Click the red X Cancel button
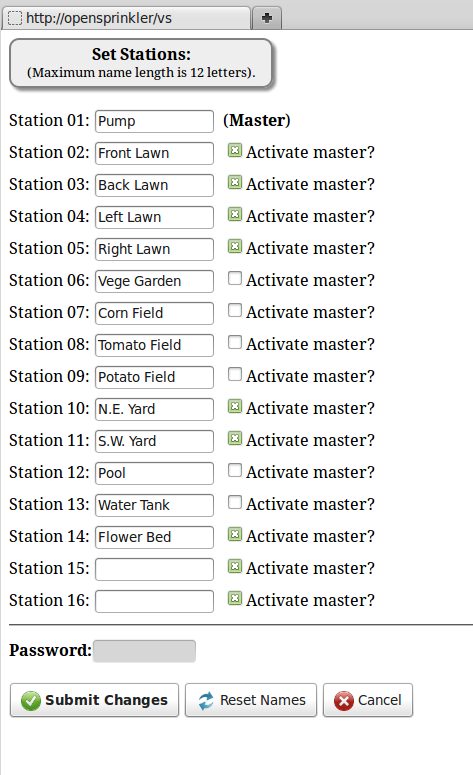This screenshot has width=473, height=775. pos(368,700)
